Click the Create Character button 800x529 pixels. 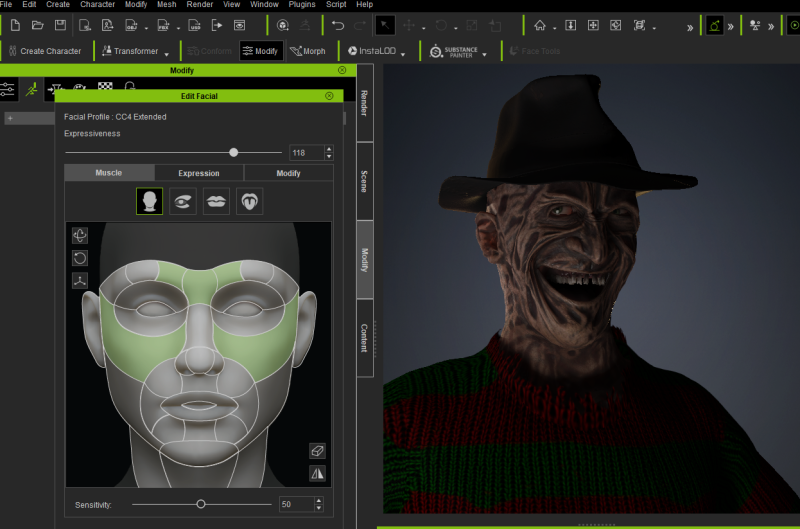[45, 51]
